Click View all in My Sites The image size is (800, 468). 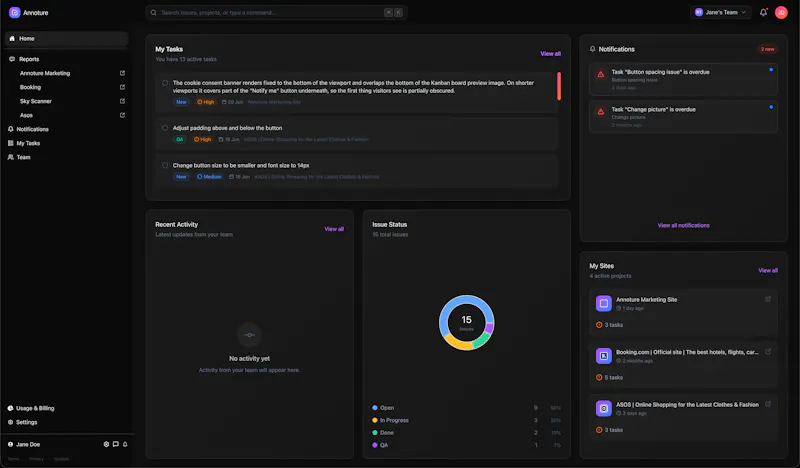pos(768,270)
